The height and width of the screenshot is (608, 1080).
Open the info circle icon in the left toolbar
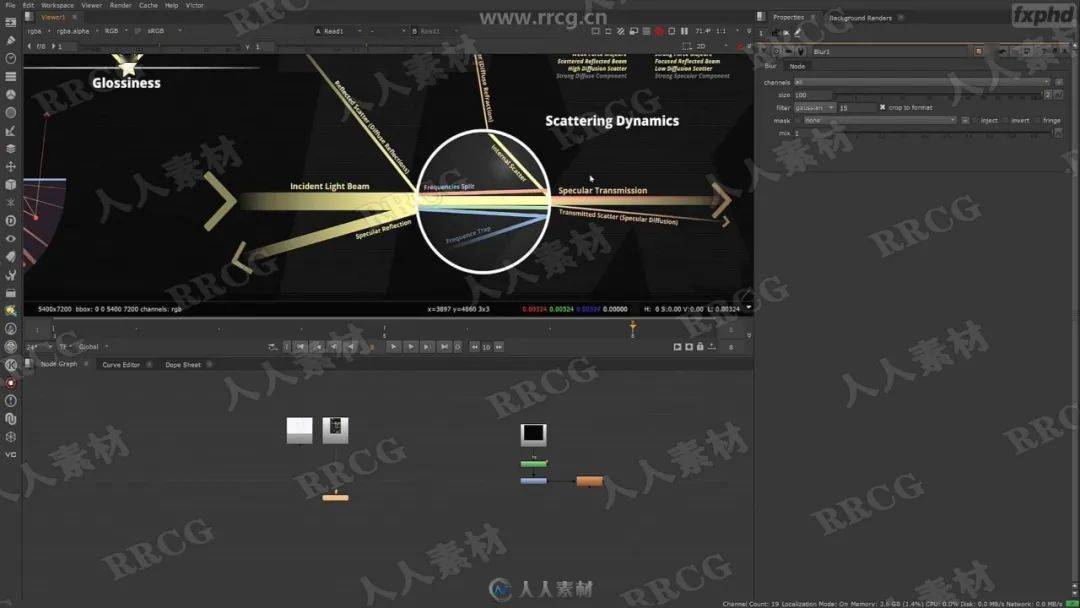[x=10, y=400]
